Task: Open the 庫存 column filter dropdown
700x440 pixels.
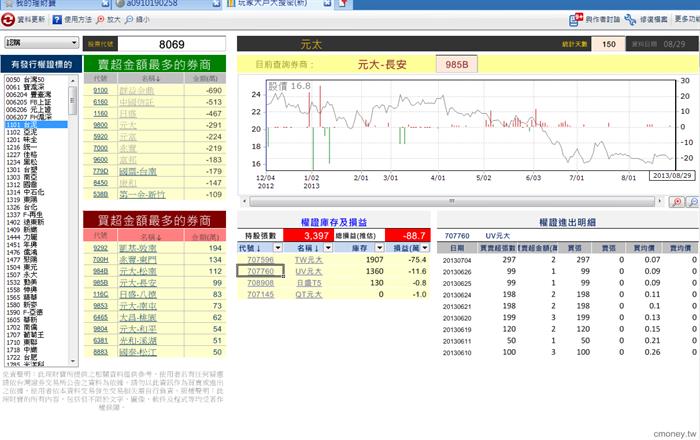Action: (379, 248)
